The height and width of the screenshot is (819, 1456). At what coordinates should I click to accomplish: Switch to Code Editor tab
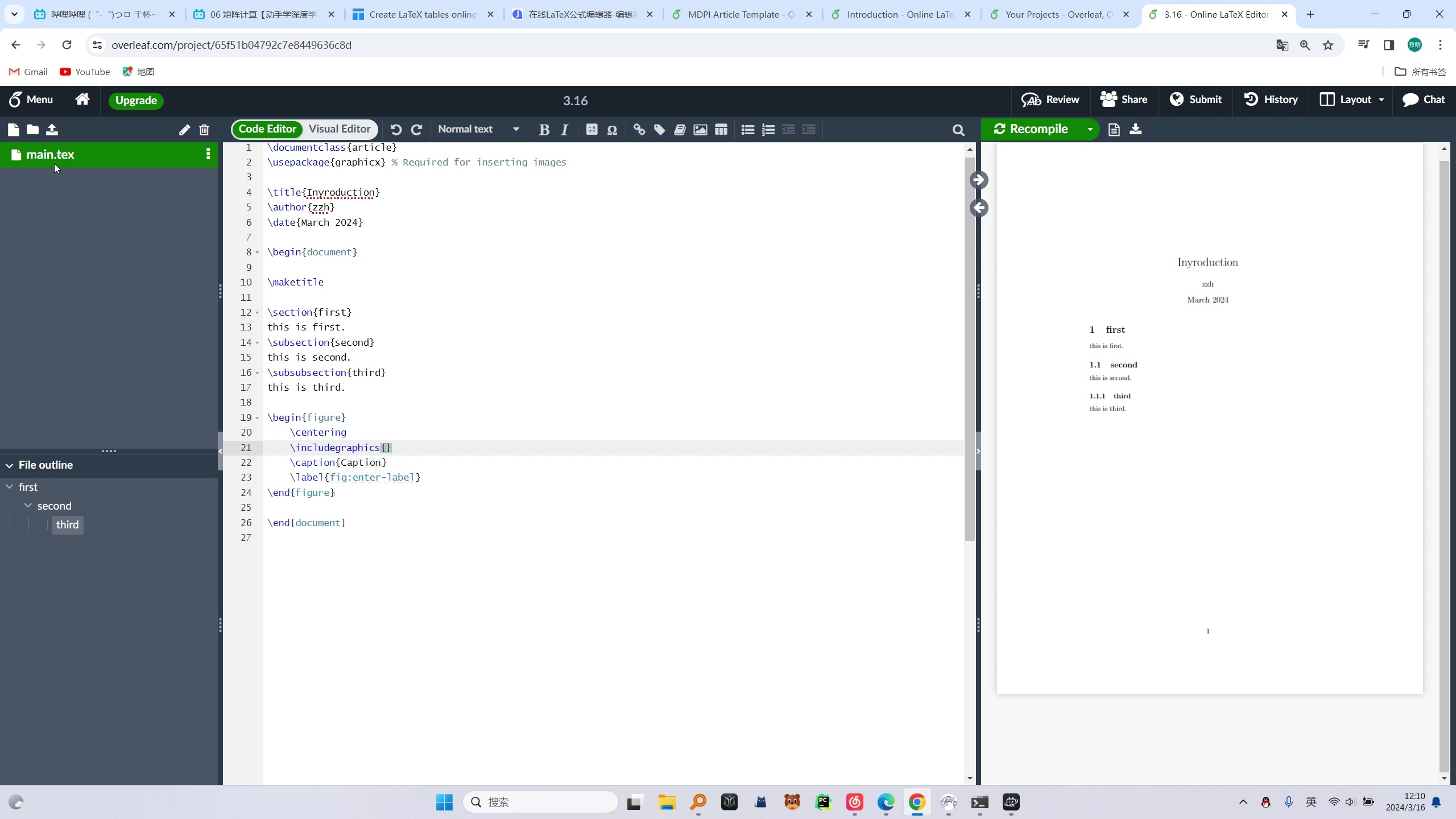pos(267,129)
